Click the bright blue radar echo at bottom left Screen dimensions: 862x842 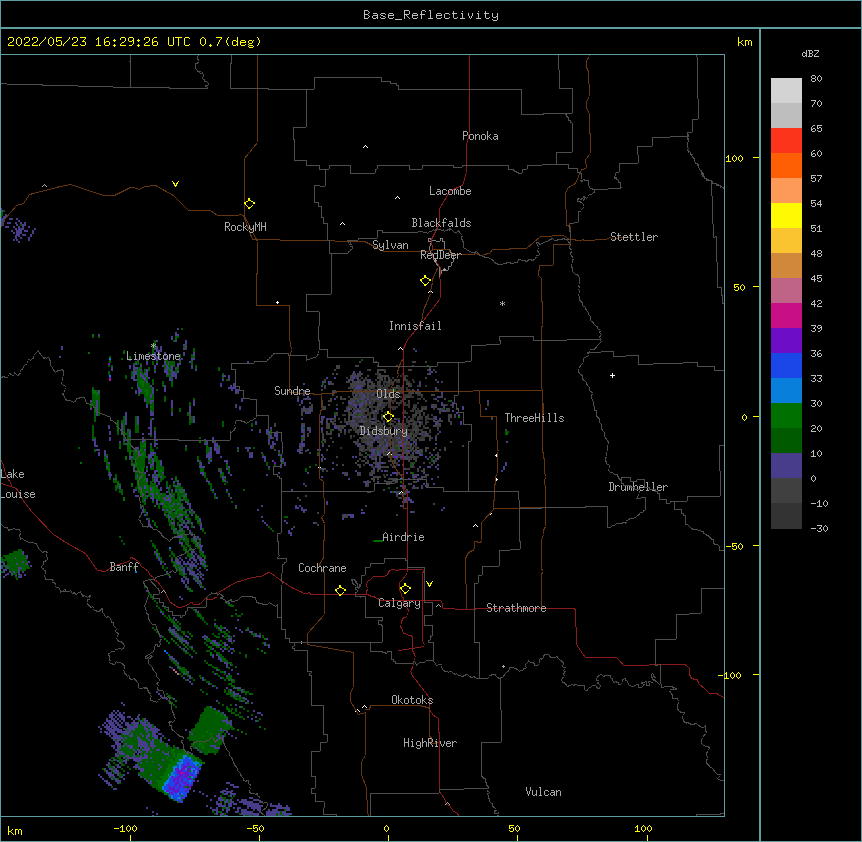pos(182,777)
